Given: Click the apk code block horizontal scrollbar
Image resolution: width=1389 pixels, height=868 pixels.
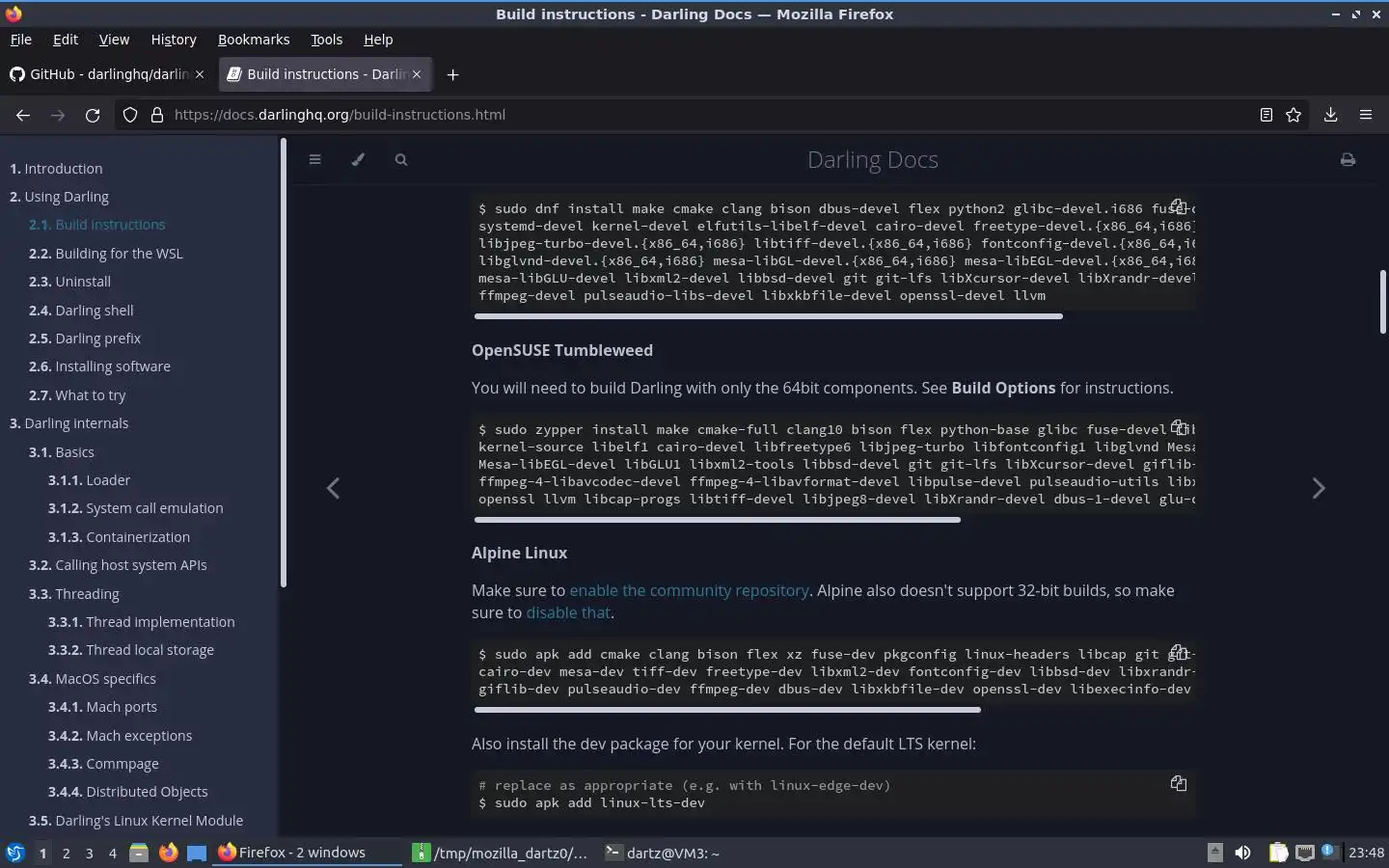Looking at the screenshot, I should coord(727,710).
